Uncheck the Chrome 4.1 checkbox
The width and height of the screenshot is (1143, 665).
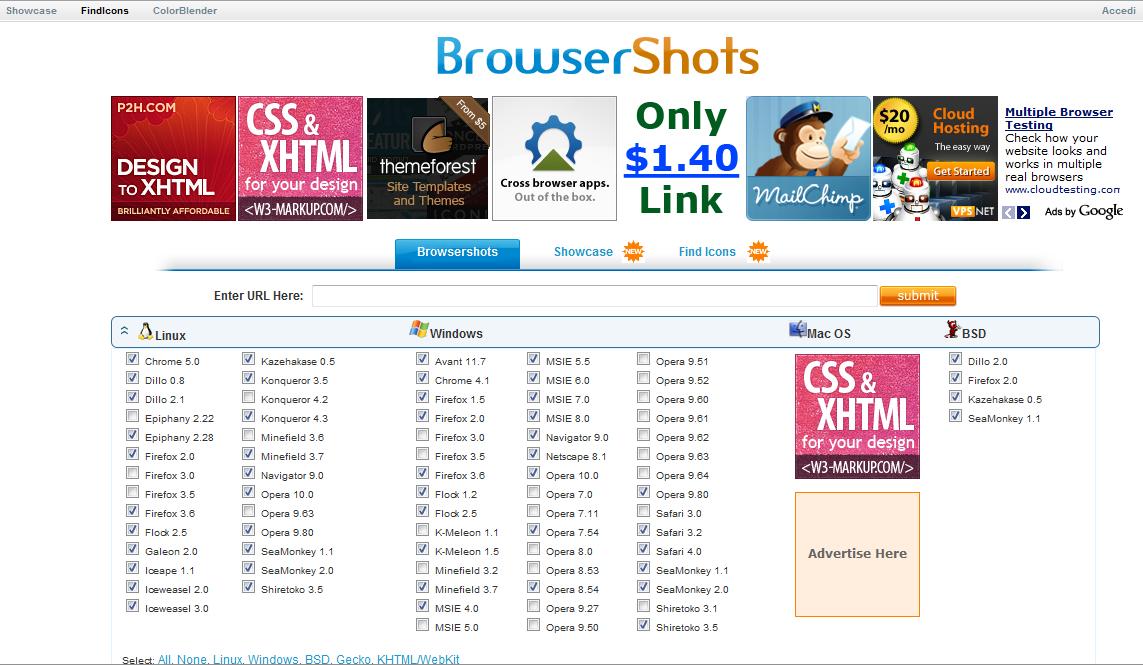[x=422, y=378]
